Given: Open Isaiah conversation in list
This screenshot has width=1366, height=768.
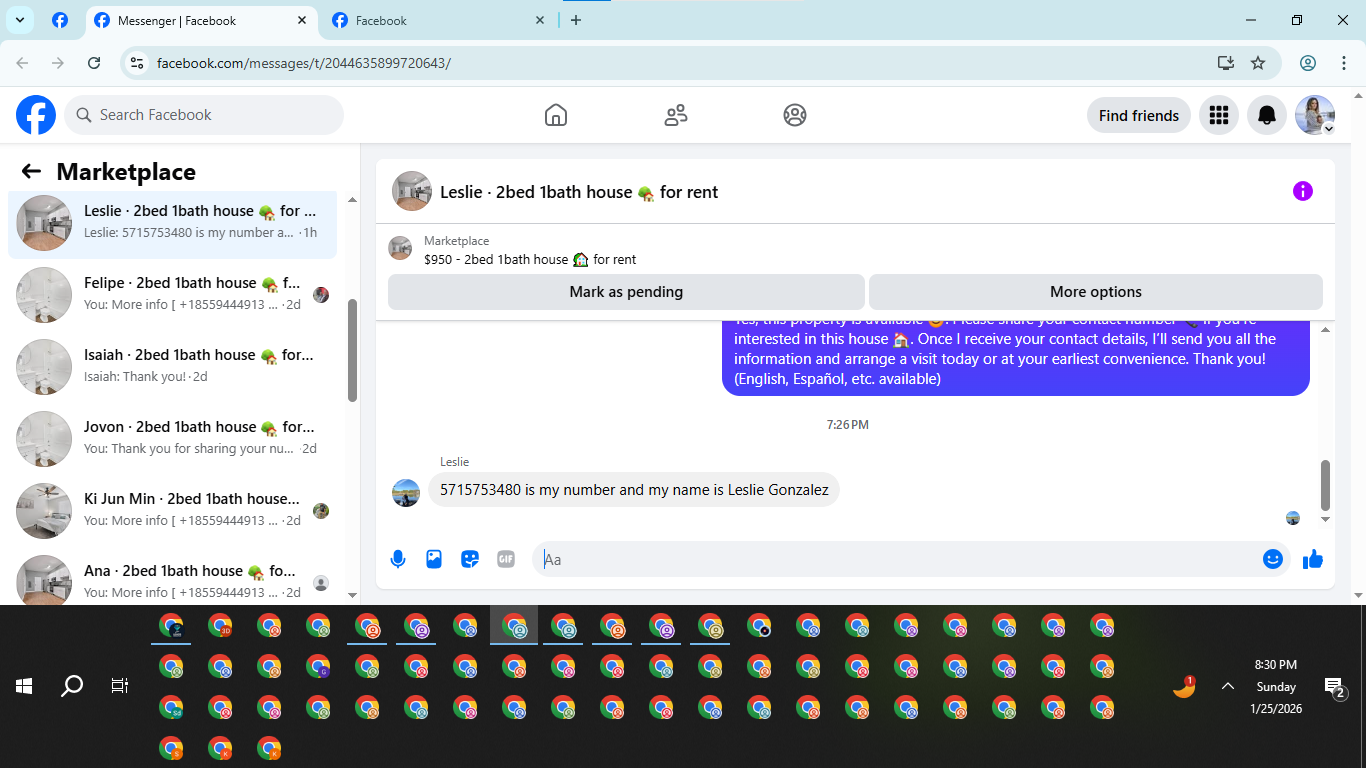Looking at the screenshot, I should pyautogui.click(x=172, y=366).
